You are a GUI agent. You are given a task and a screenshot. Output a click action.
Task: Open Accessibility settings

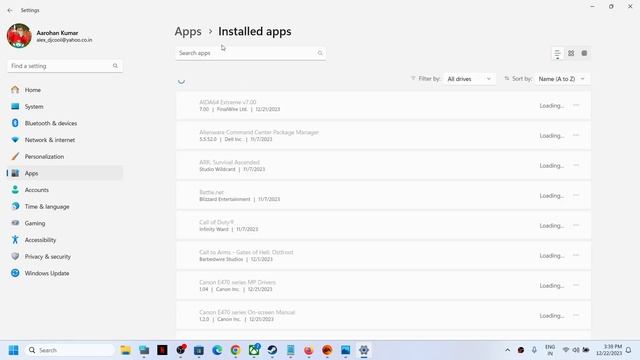(65, 240)
